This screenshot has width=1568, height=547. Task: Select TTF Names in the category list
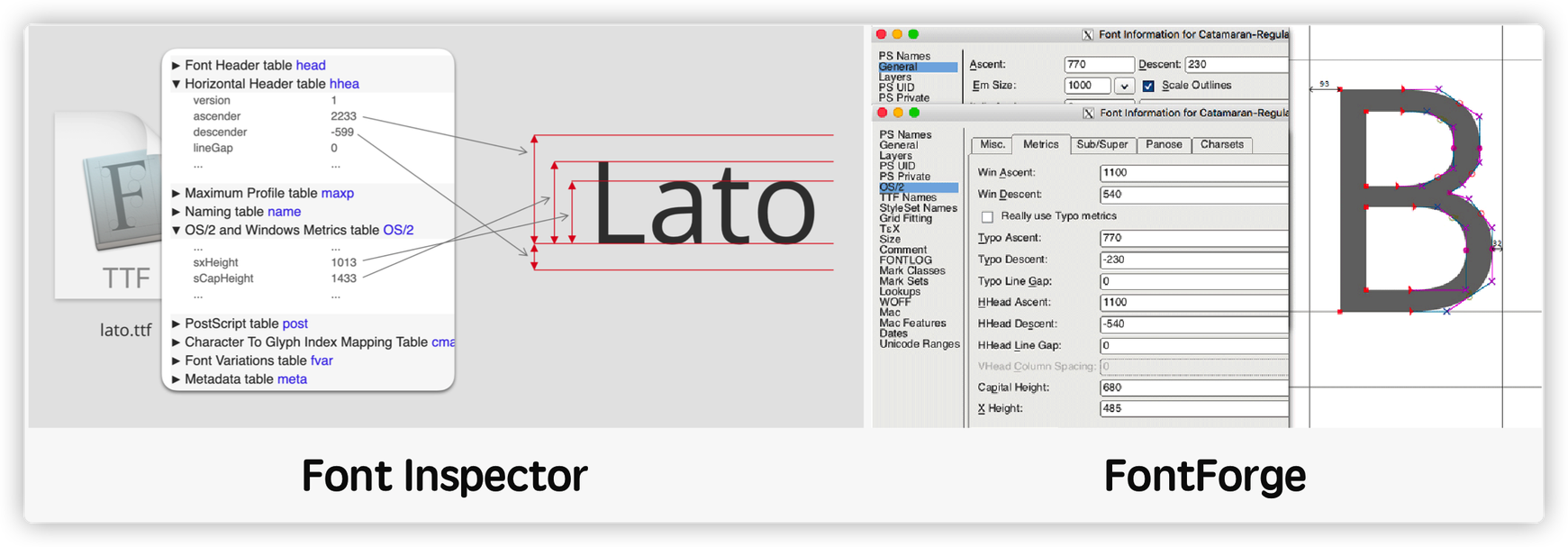click(908, 197)
